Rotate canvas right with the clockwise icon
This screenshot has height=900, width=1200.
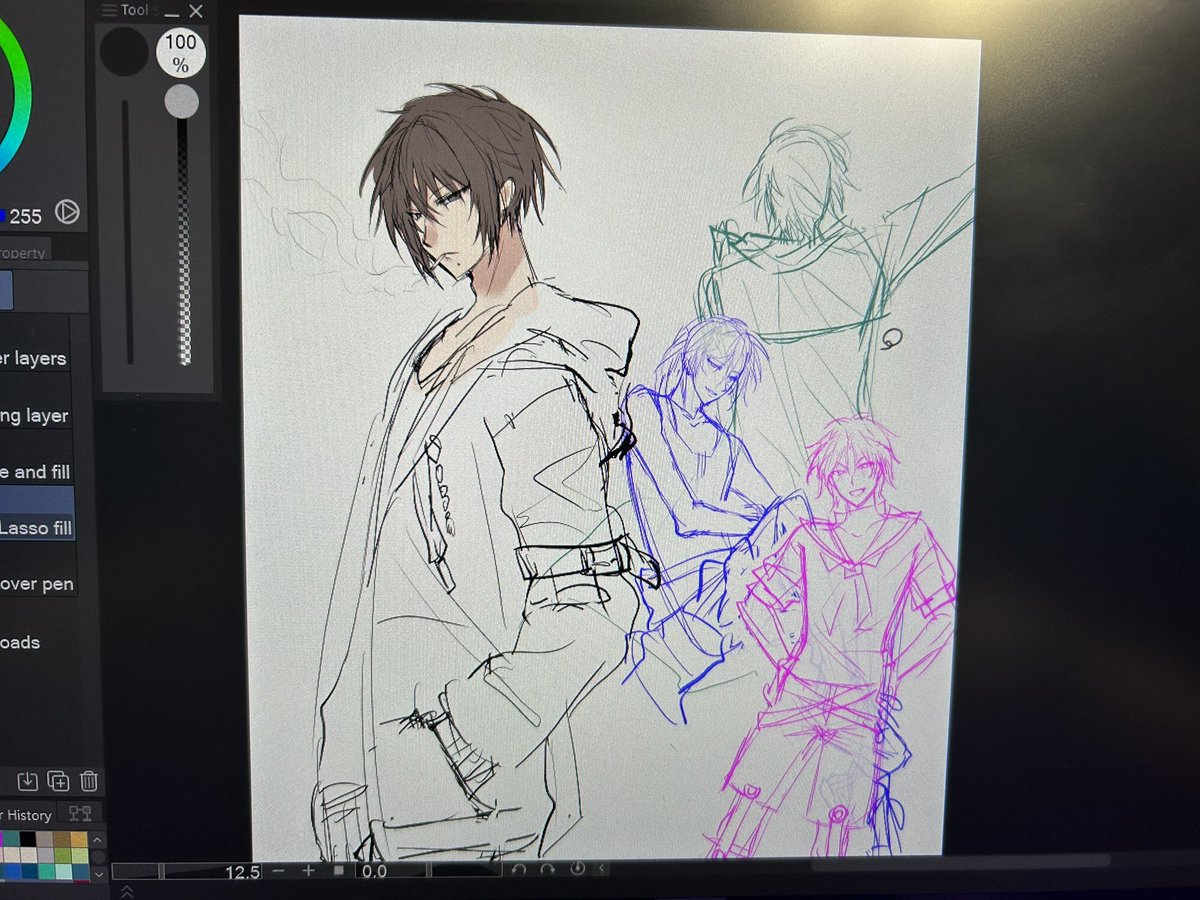(548, 870)
